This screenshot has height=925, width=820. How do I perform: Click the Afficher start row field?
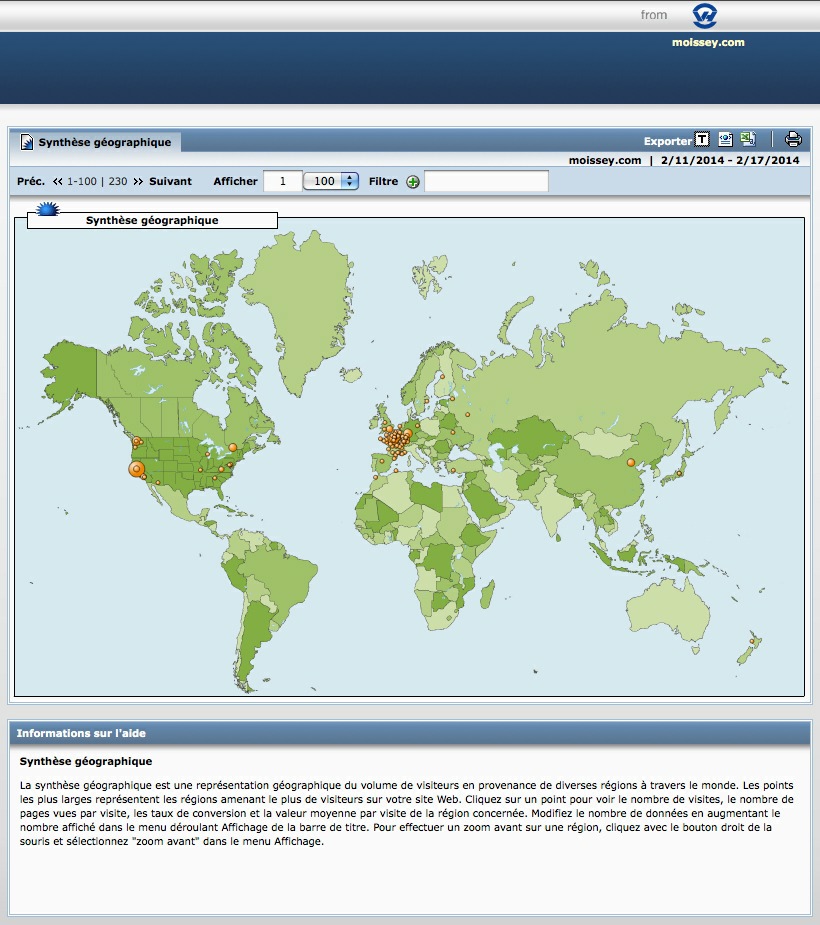point(283,181)
